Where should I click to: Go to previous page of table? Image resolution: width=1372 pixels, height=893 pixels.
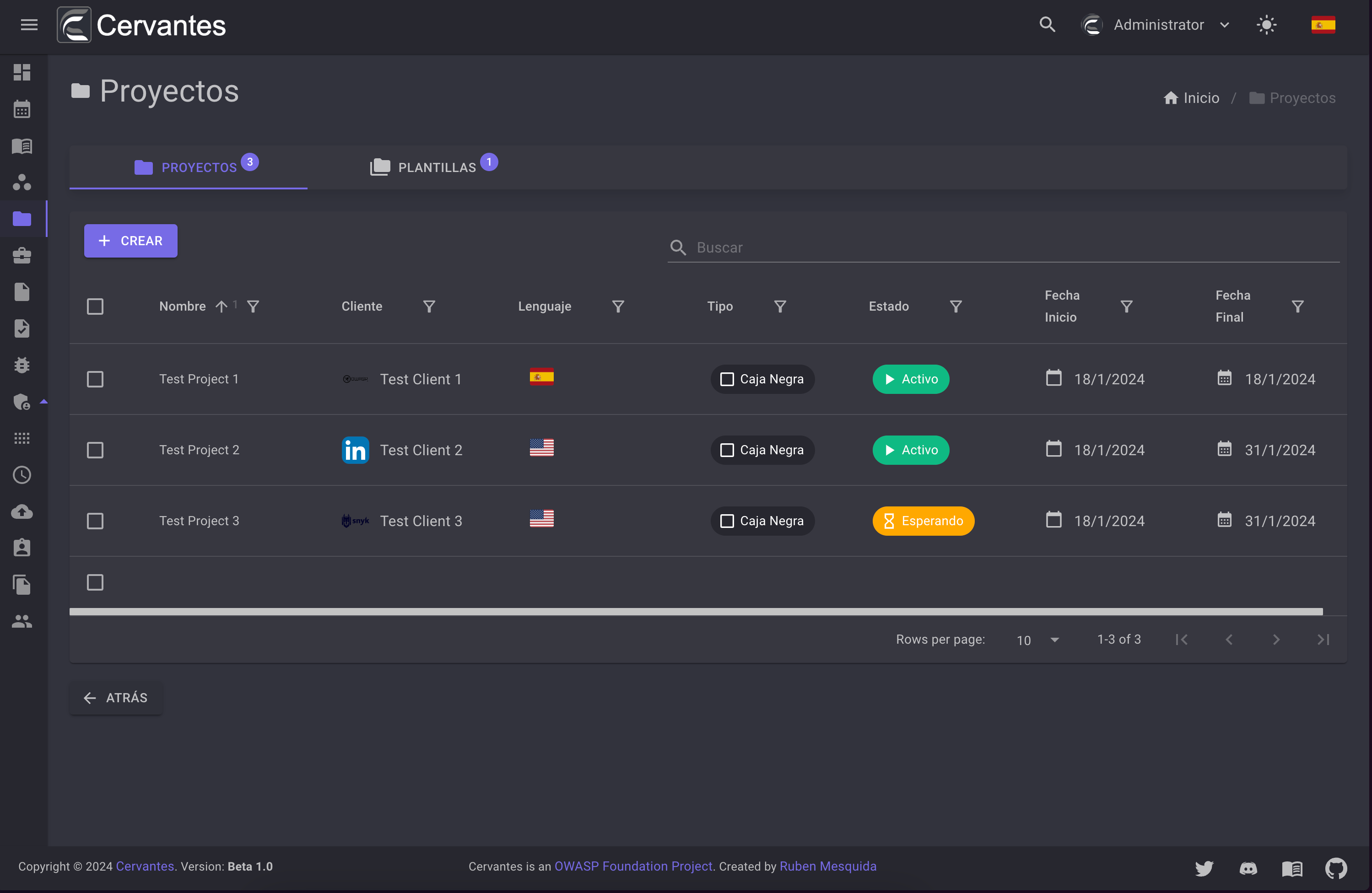[1228, 640]
